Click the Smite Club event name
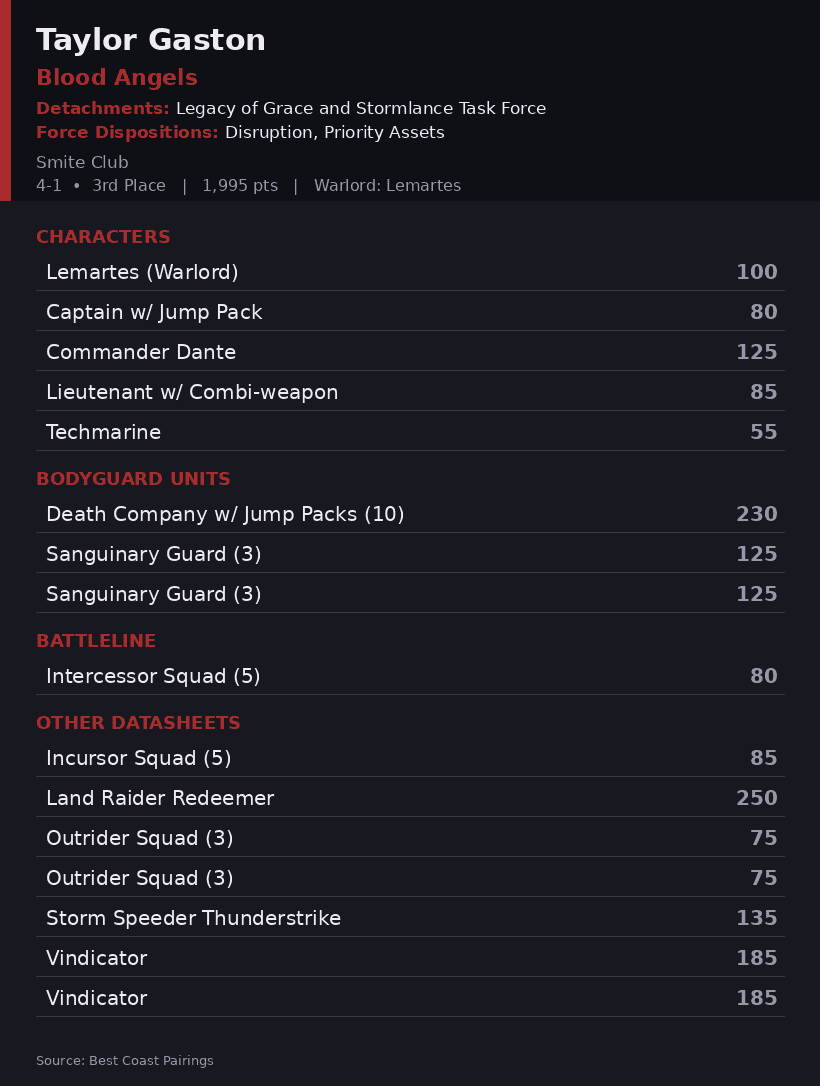The image size is (820, 1086). [x=82, y=162]
